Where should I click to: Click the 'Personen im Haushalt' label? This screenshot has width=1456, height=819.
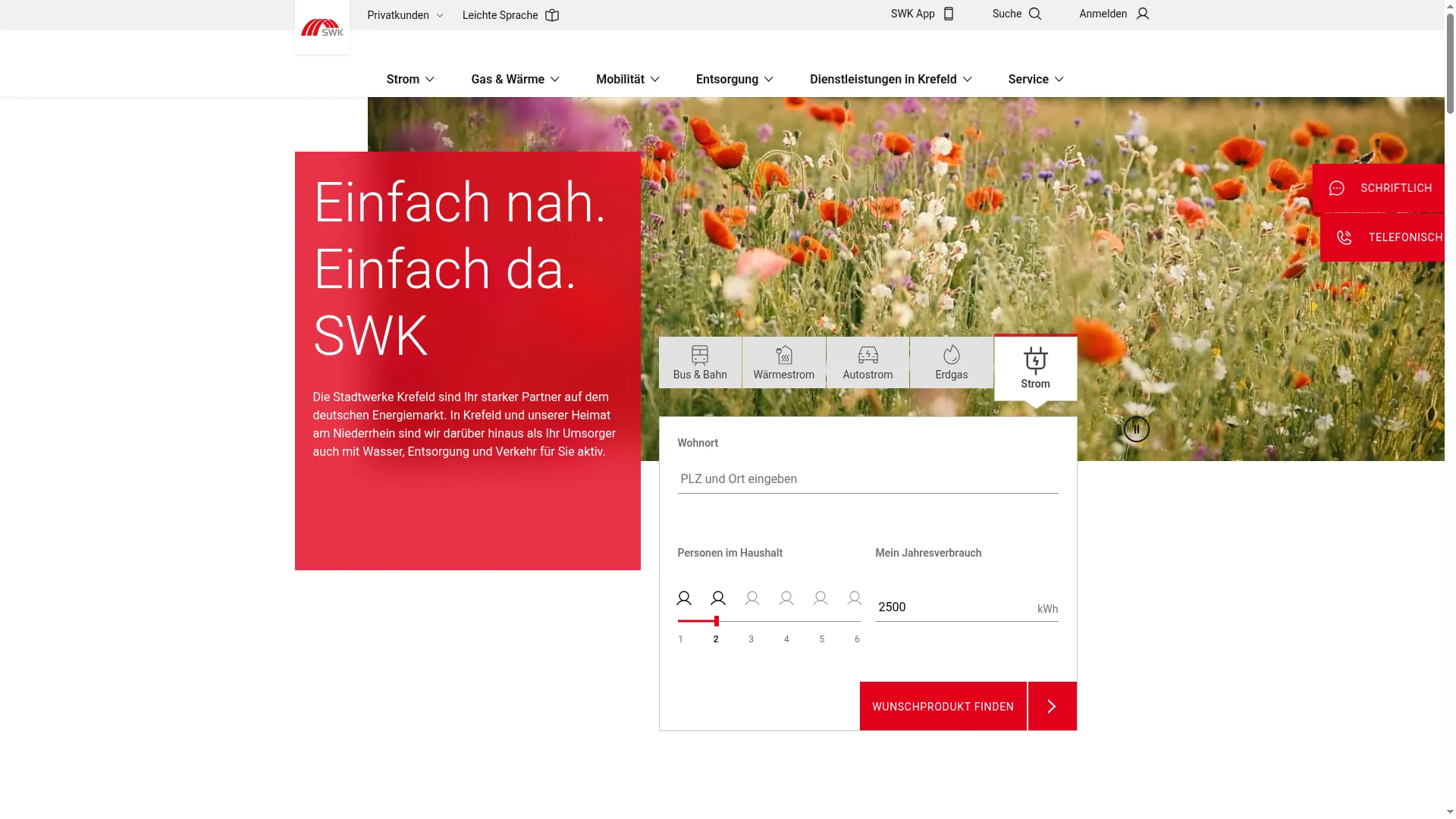click(x=730, y=553)
